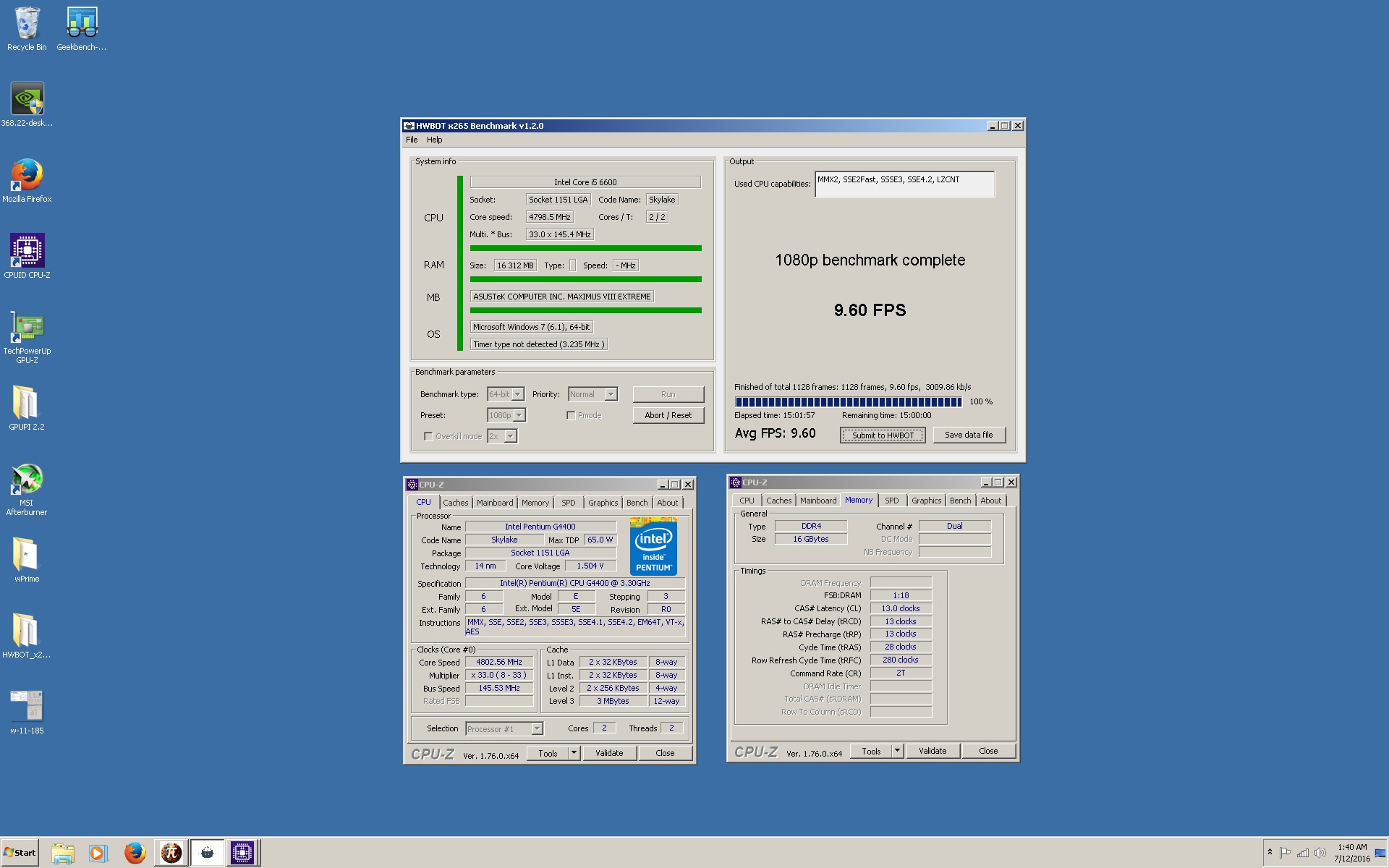Open the Priority Normal dropdown

(x=611, y=394)
